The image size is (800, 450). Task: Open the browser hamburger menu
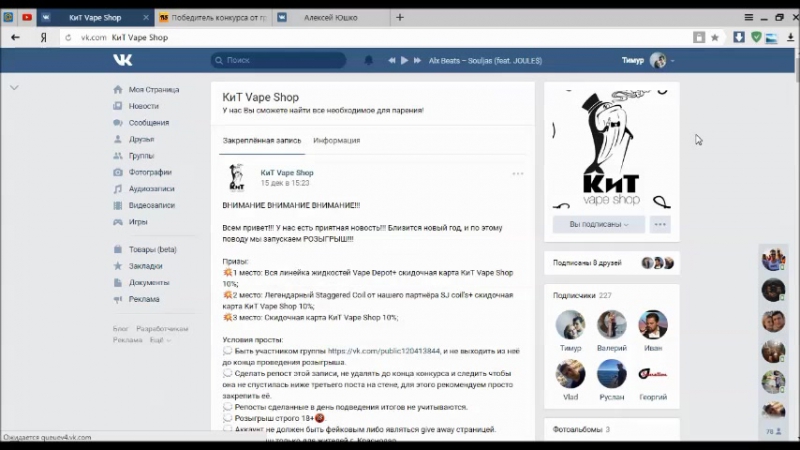click(748, 17)
